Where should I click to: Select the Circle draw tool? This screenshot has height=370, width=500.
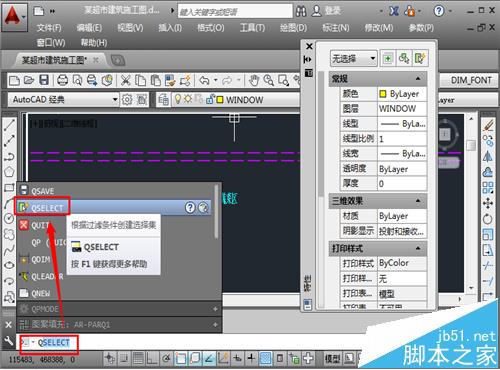coord(9,219)
